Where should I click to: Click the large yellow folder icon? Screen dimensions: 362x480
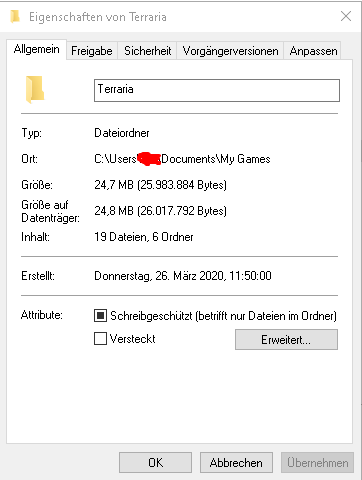(x=35, y=90)
